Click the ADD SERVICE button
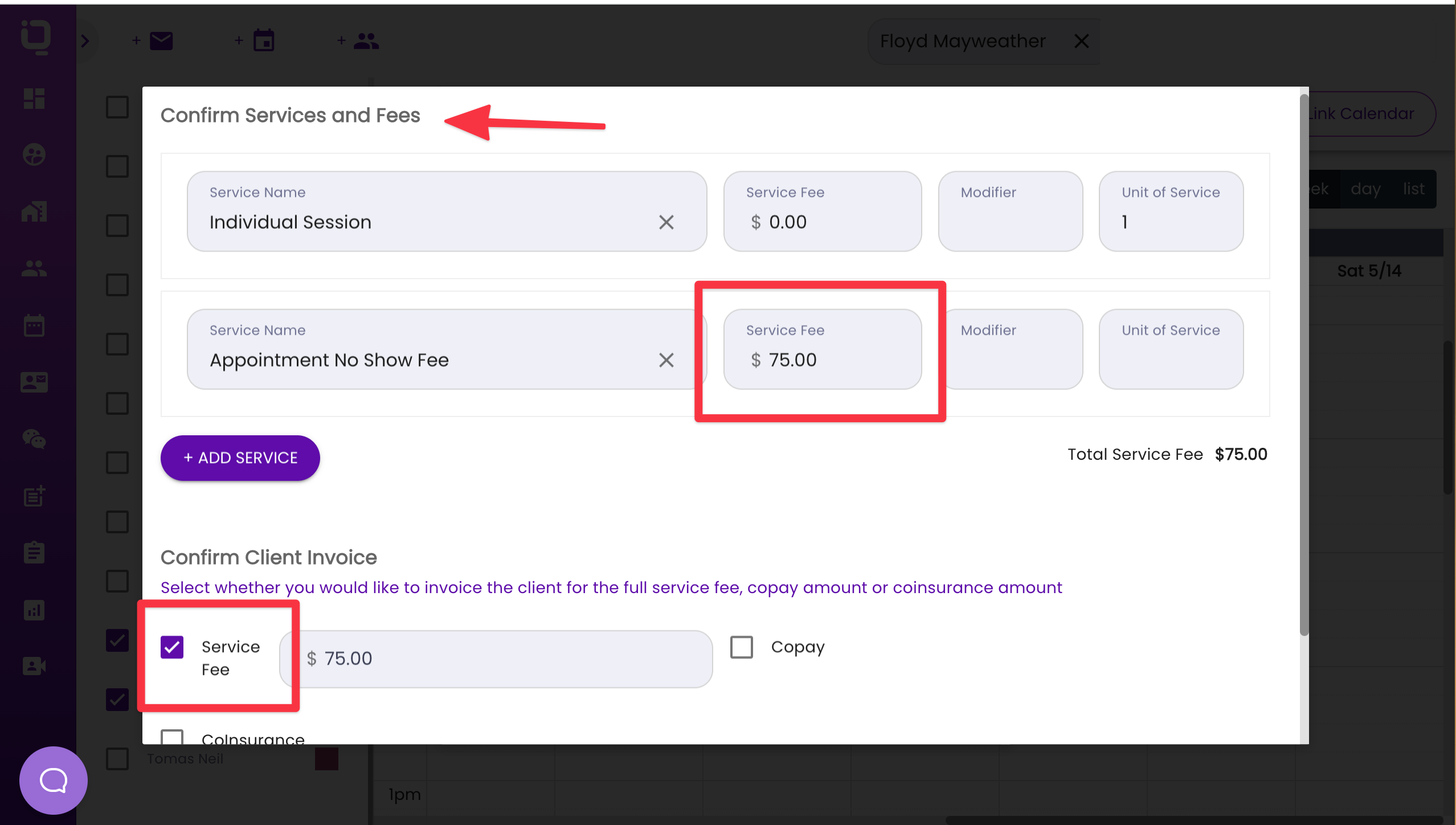 (x=240, y=458)
